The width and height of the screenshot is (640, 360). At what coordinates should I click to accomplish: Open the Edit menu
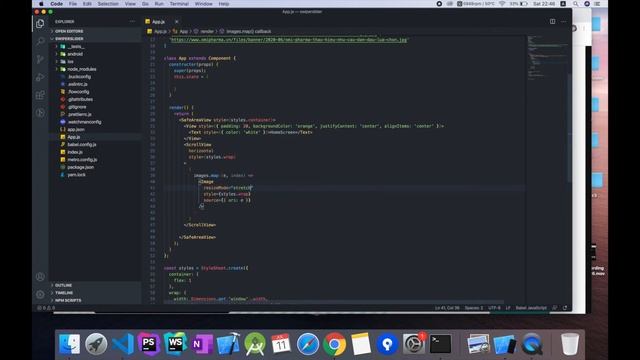(87, 4)
